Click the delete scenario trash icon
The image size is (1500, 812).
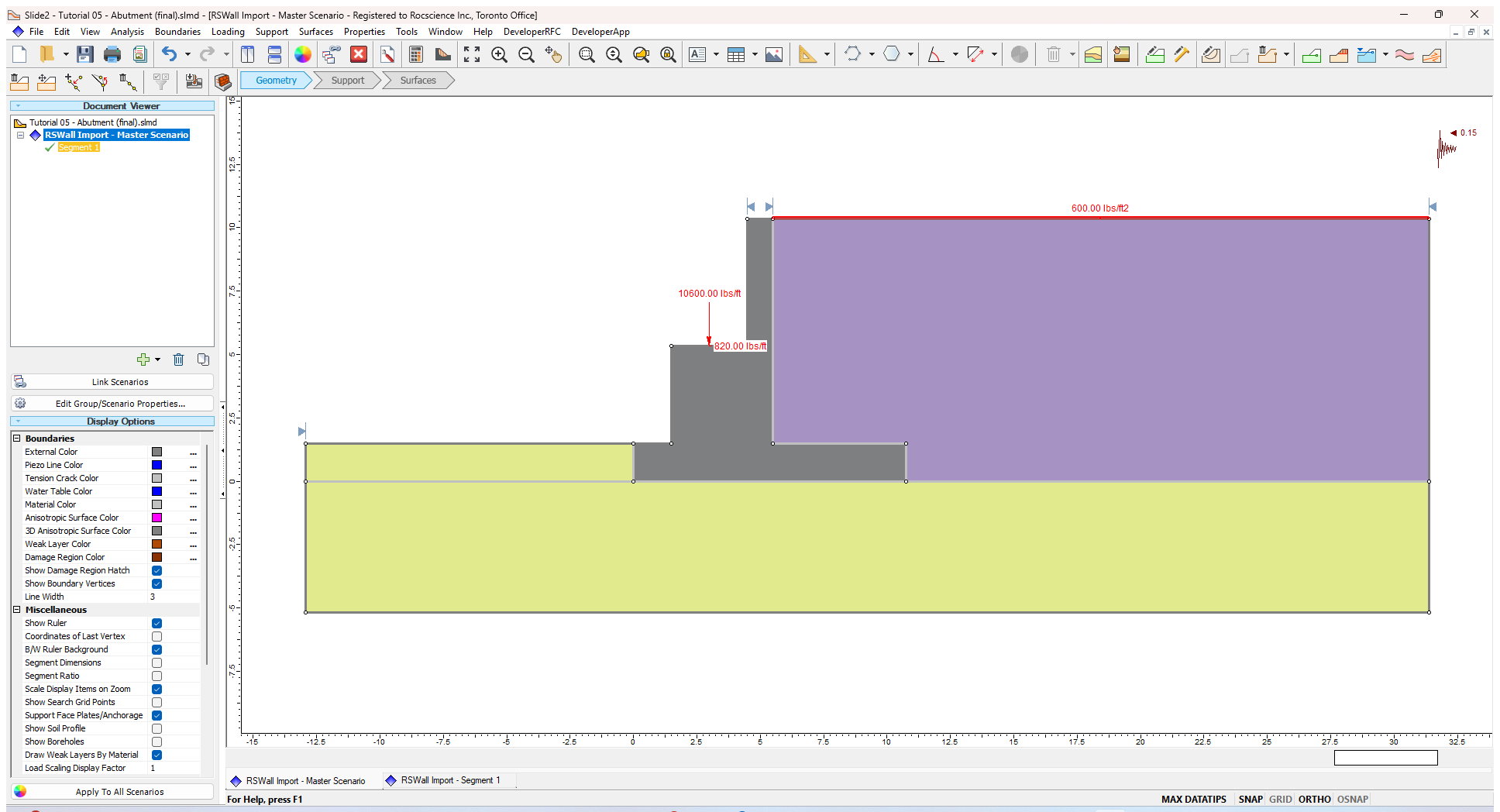178,360
